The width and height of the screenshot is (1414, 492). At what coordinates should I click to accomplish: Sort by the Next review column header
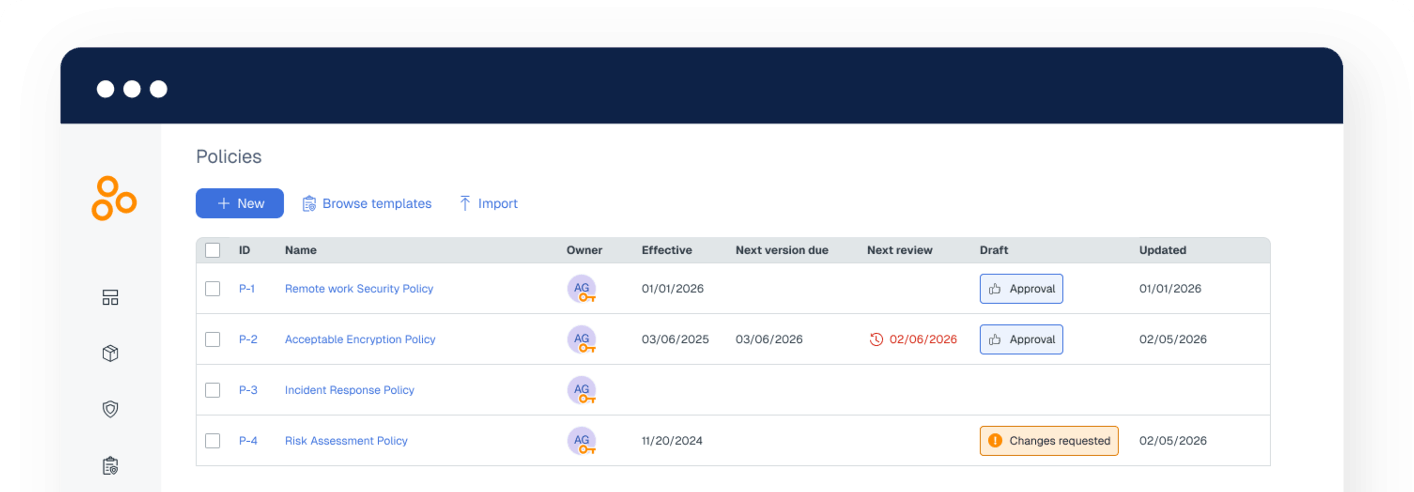click(x=899, y=250)
